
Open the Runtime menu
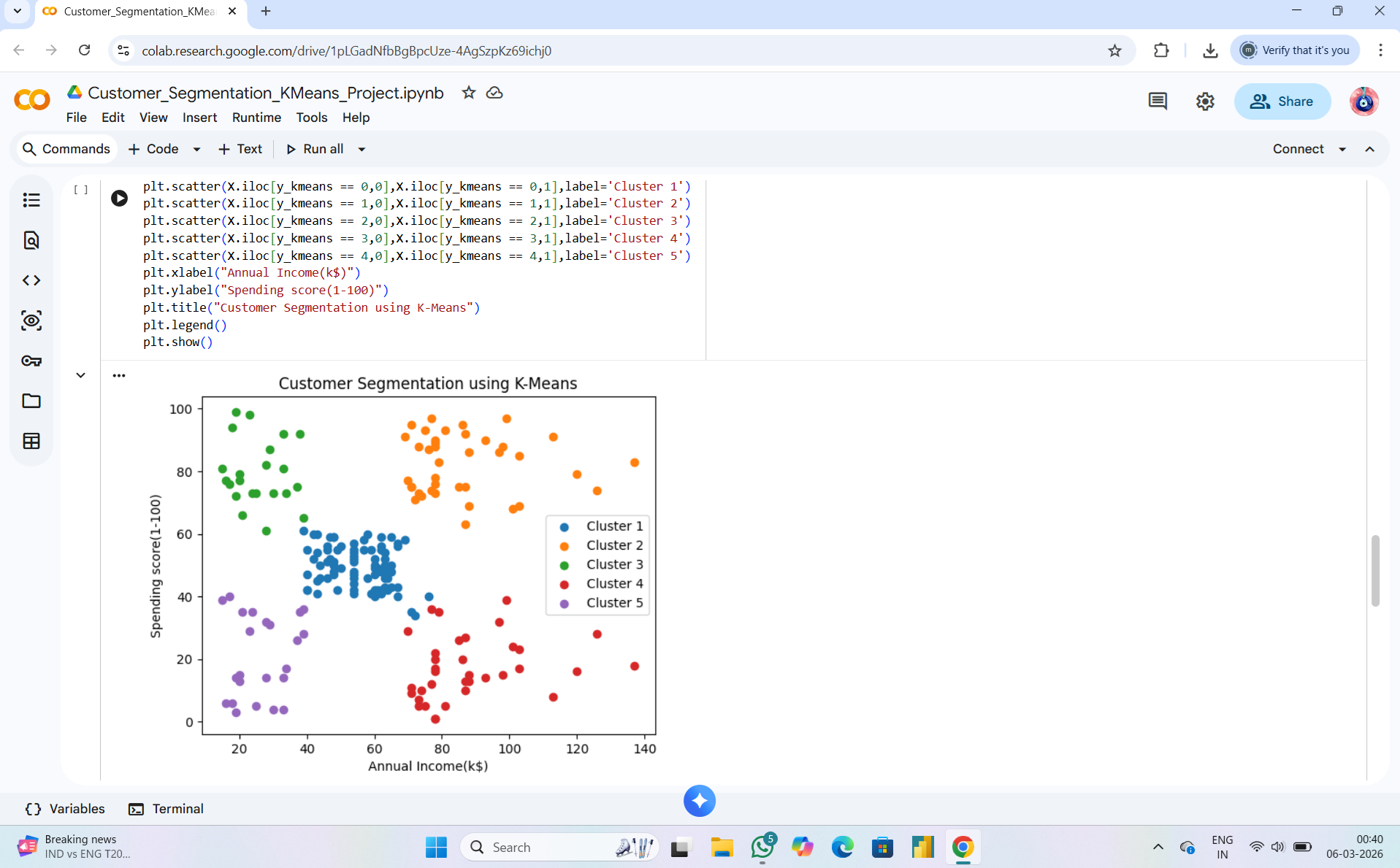point(256,118)
